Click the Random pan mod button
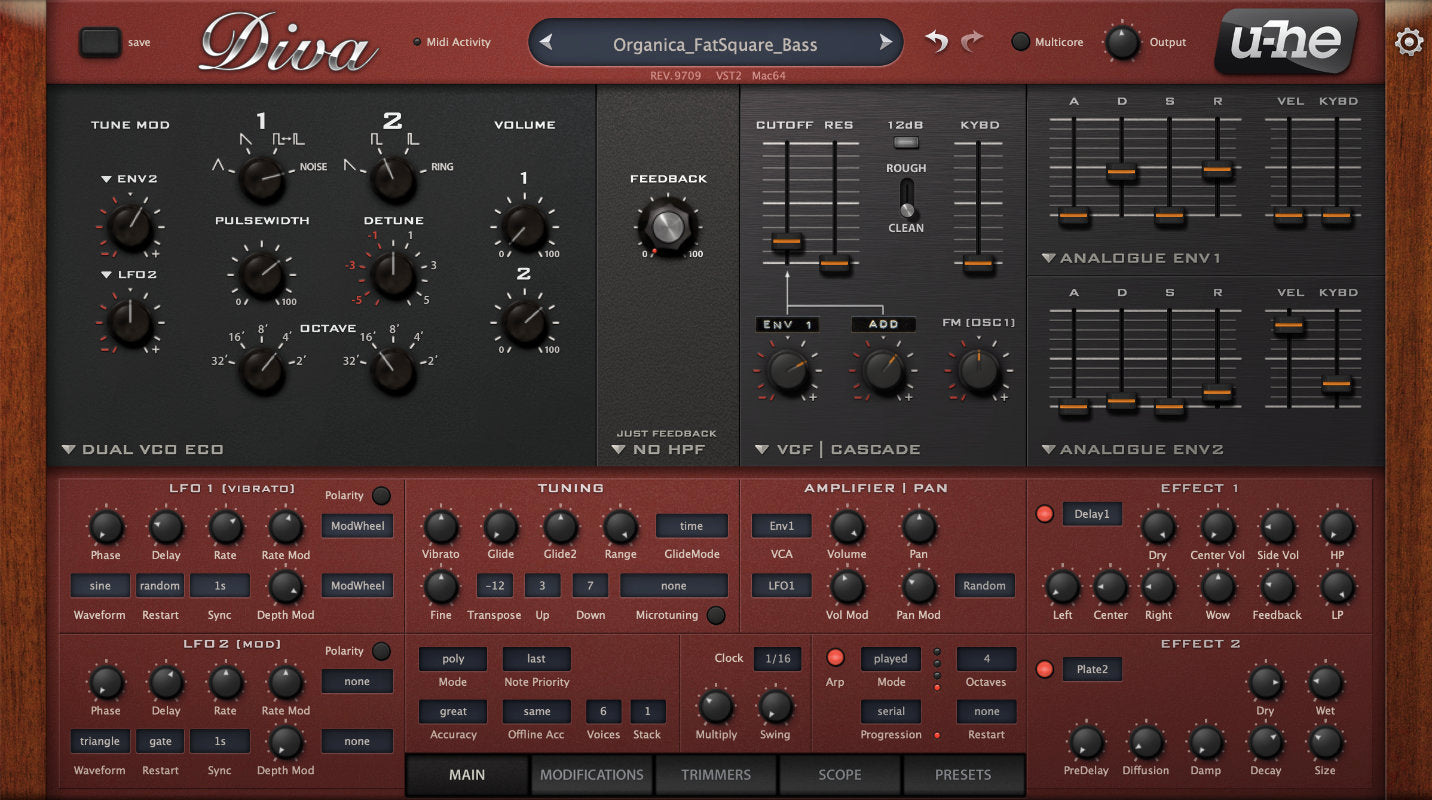The width and height of the screenshot is (1432, 800). tap(985, 586)
